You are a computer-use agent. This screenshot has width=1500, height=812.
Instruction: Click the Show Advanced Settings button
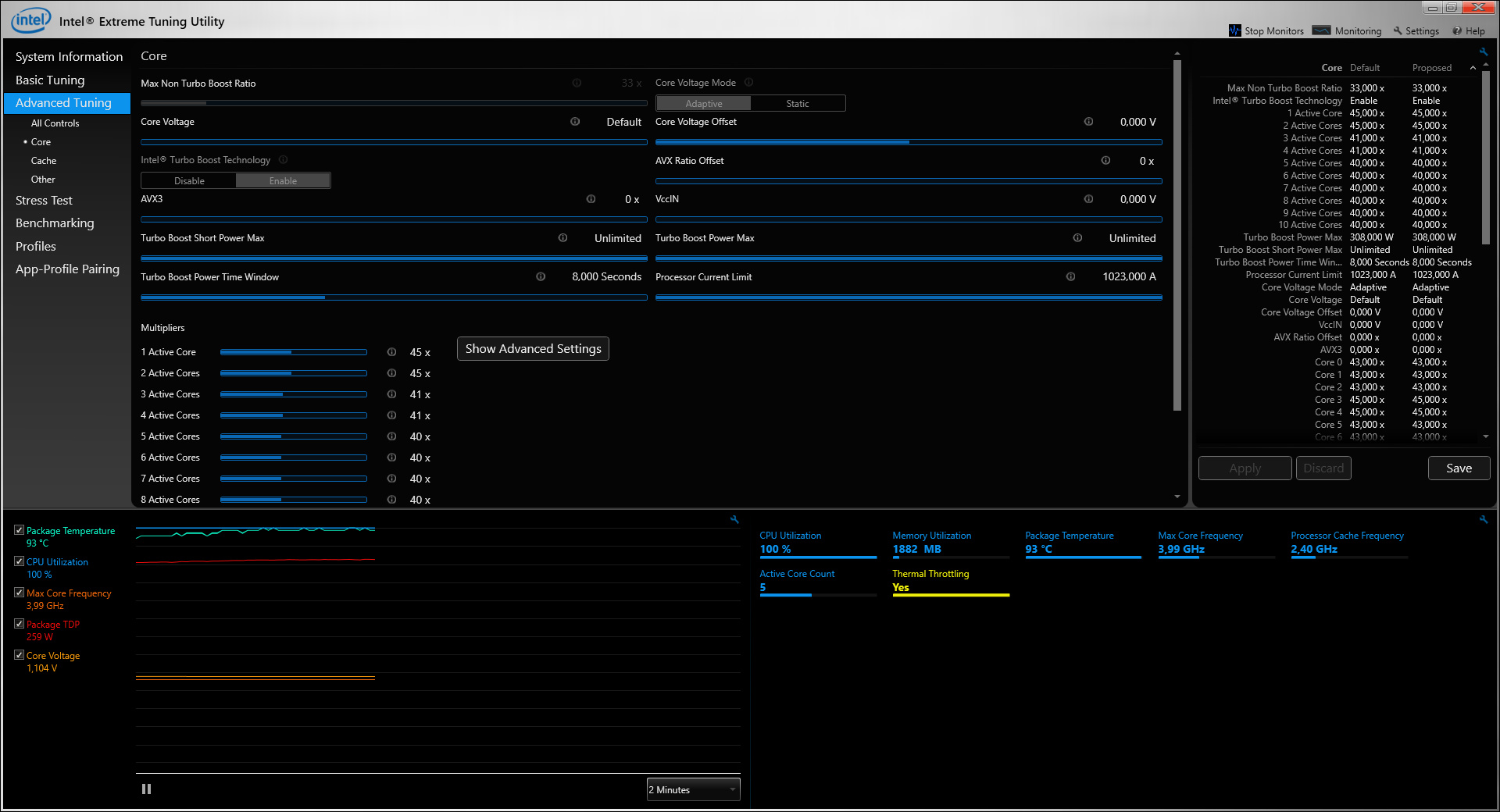(533, 349)
